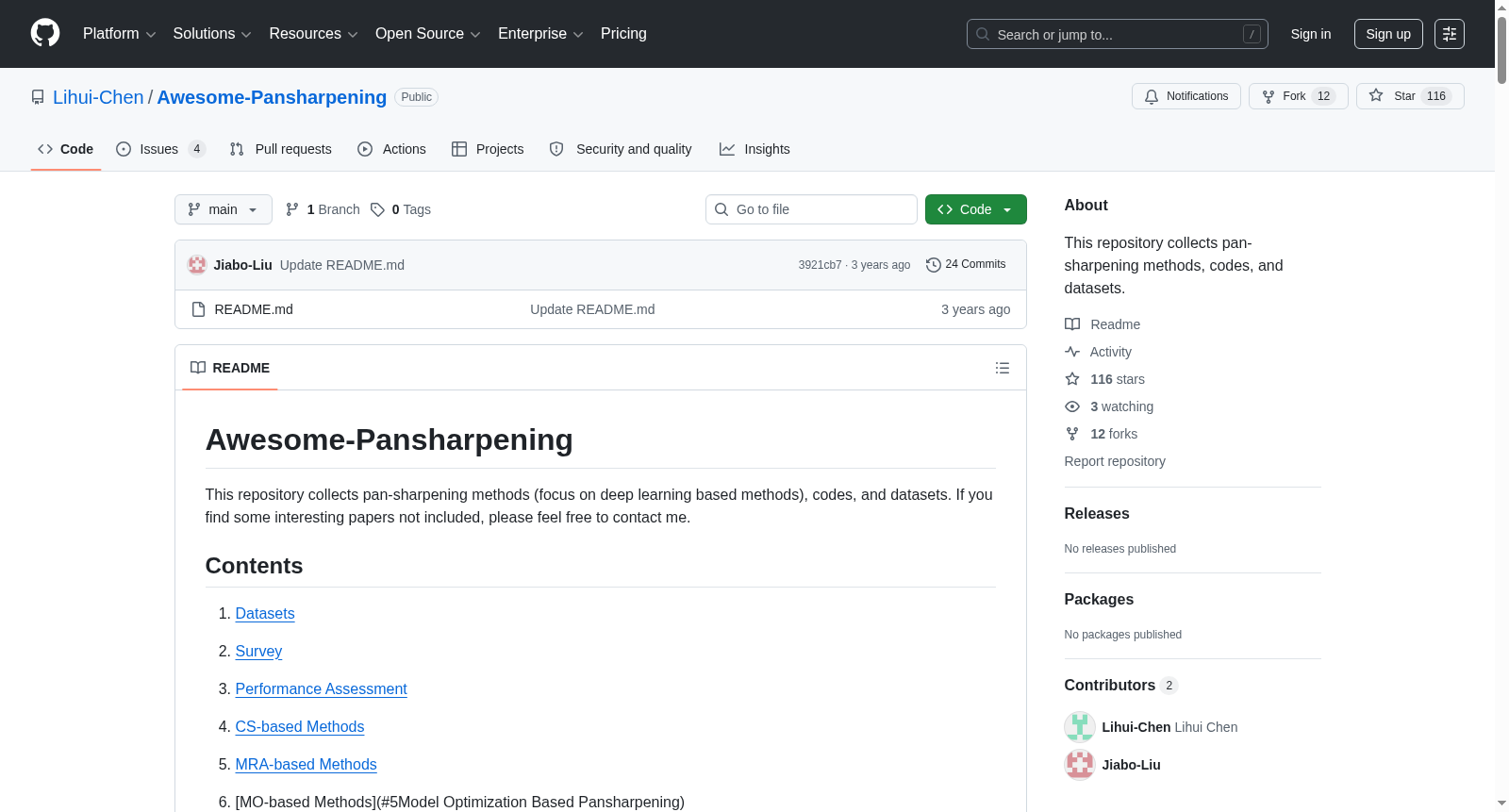Viewport: 1509px width, 812px height.
Task: Expand the Resources menu
Action: click(314, 34)
